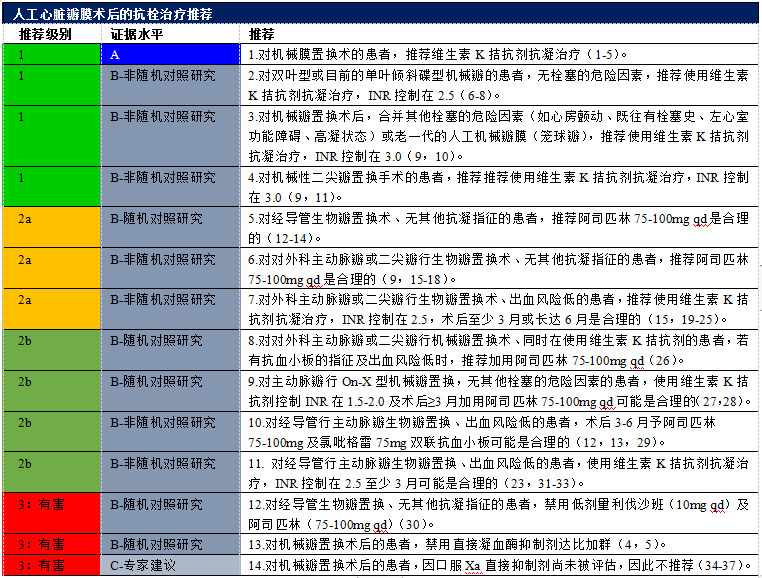
Task: Click the '推荐级别' column header
Action: (x=45, y=35)
